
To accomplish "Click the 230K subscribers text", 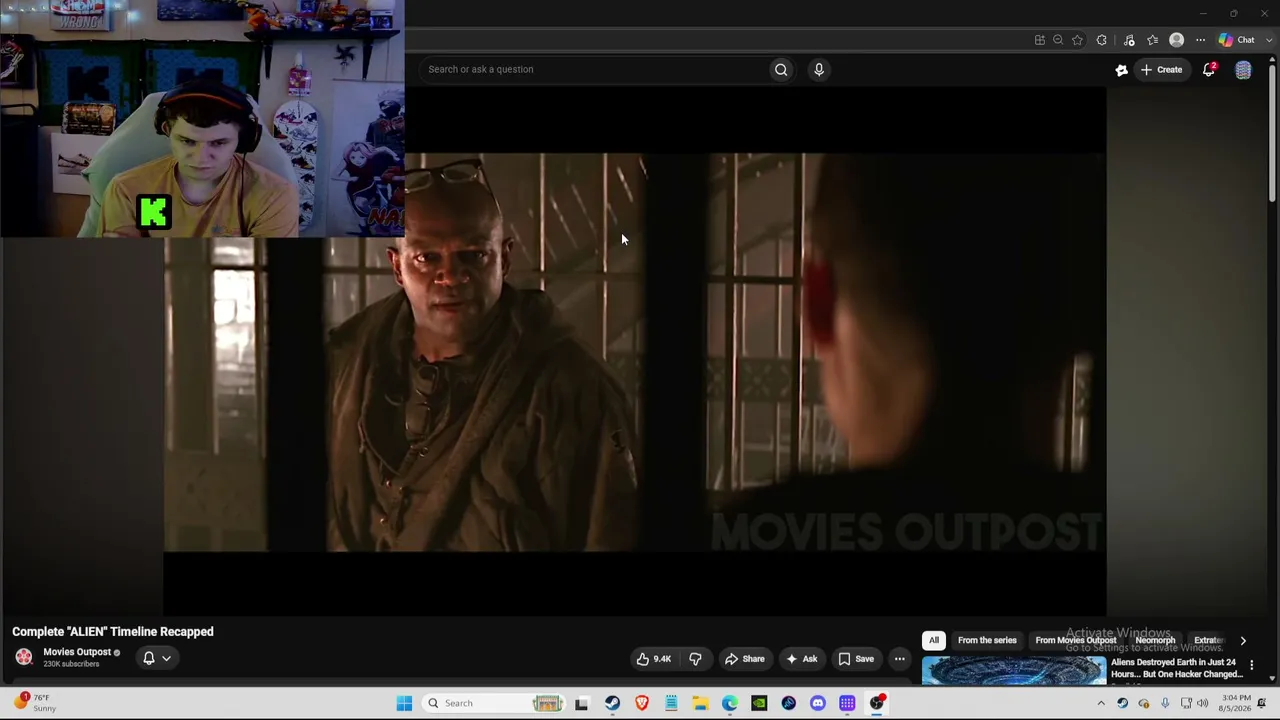I will (x=71, y=664).
